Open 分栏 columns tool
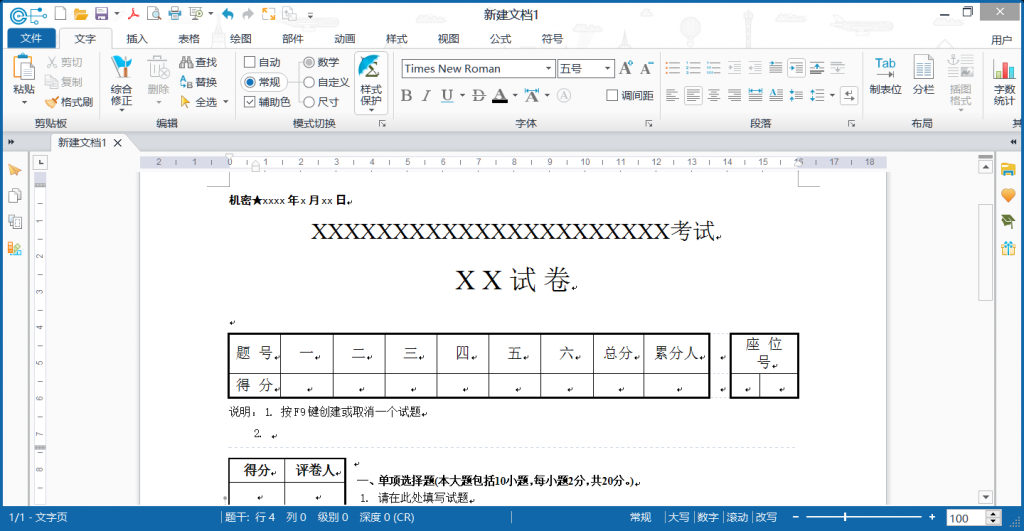Image resolution: width=1024 pixels, height=531 pixels. (x=923, y=76)
